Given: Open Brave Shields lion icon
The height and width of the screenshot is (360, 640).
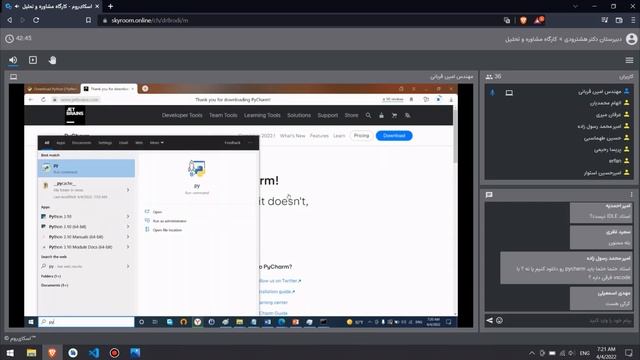Looking at the screenshot, I should [x=523, y=20].
